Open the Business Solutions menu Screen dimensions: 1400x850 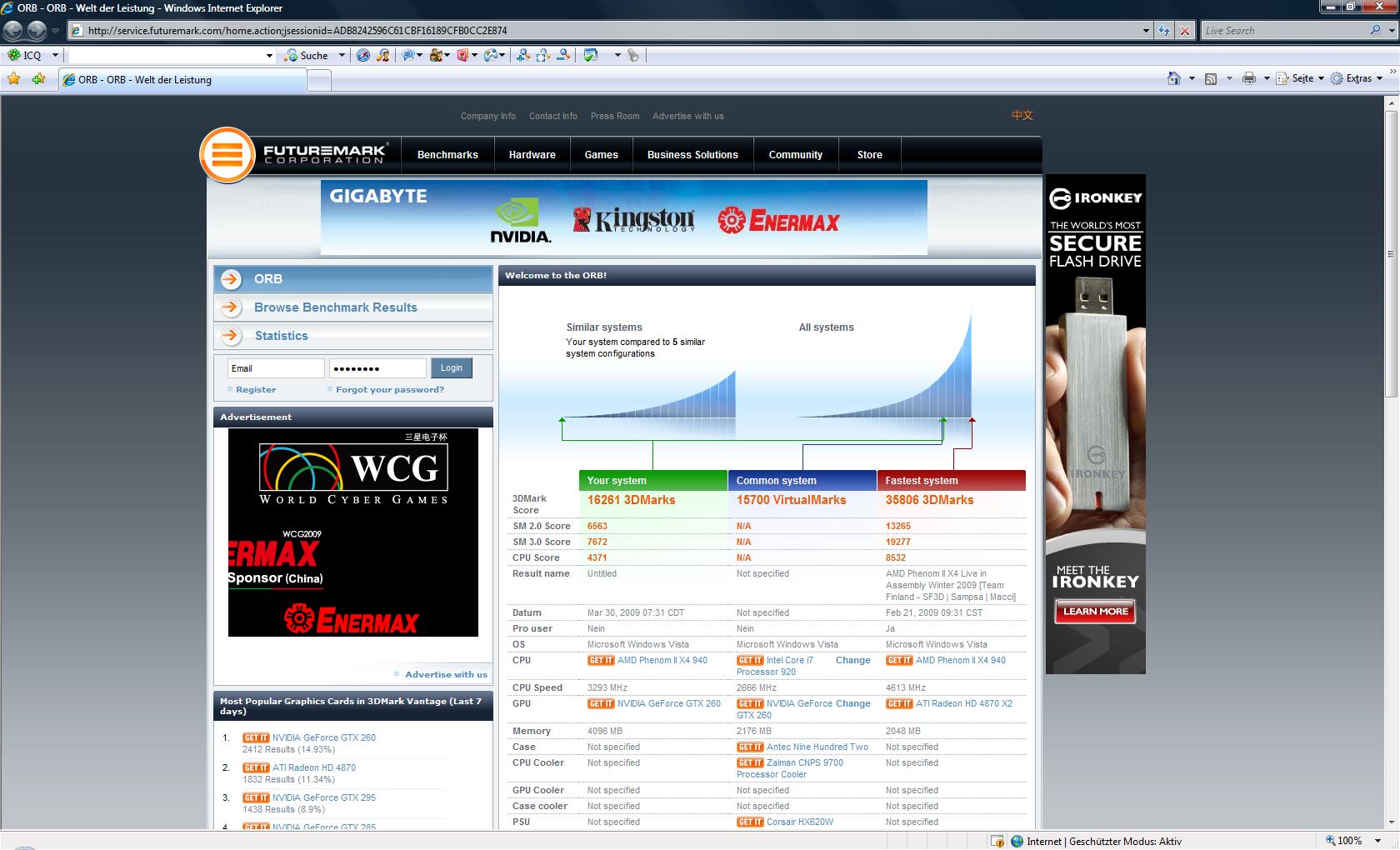click(692, 155)
